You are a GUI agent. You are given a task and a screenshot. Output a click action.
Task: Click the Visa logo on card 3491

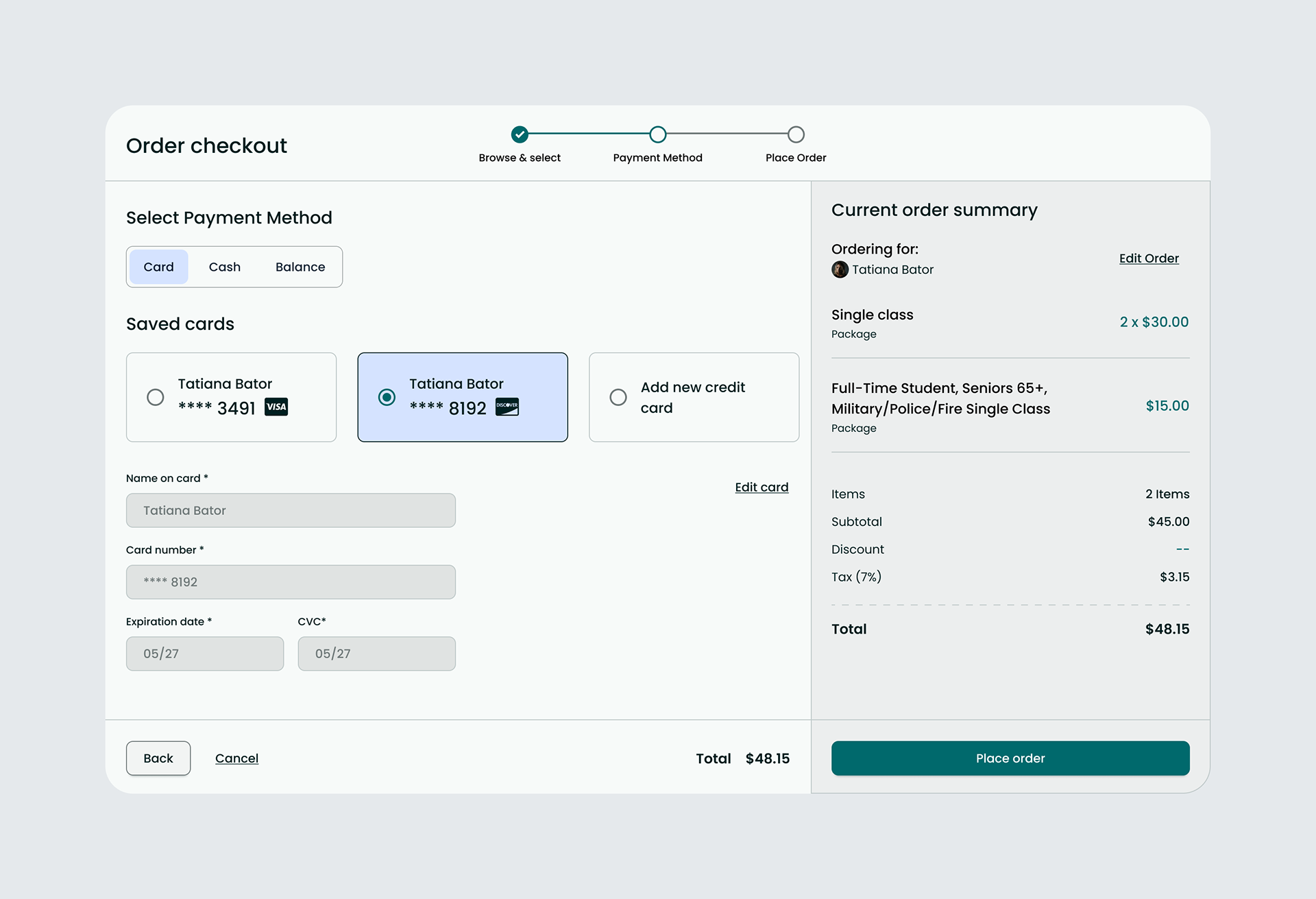pos(276,407)
